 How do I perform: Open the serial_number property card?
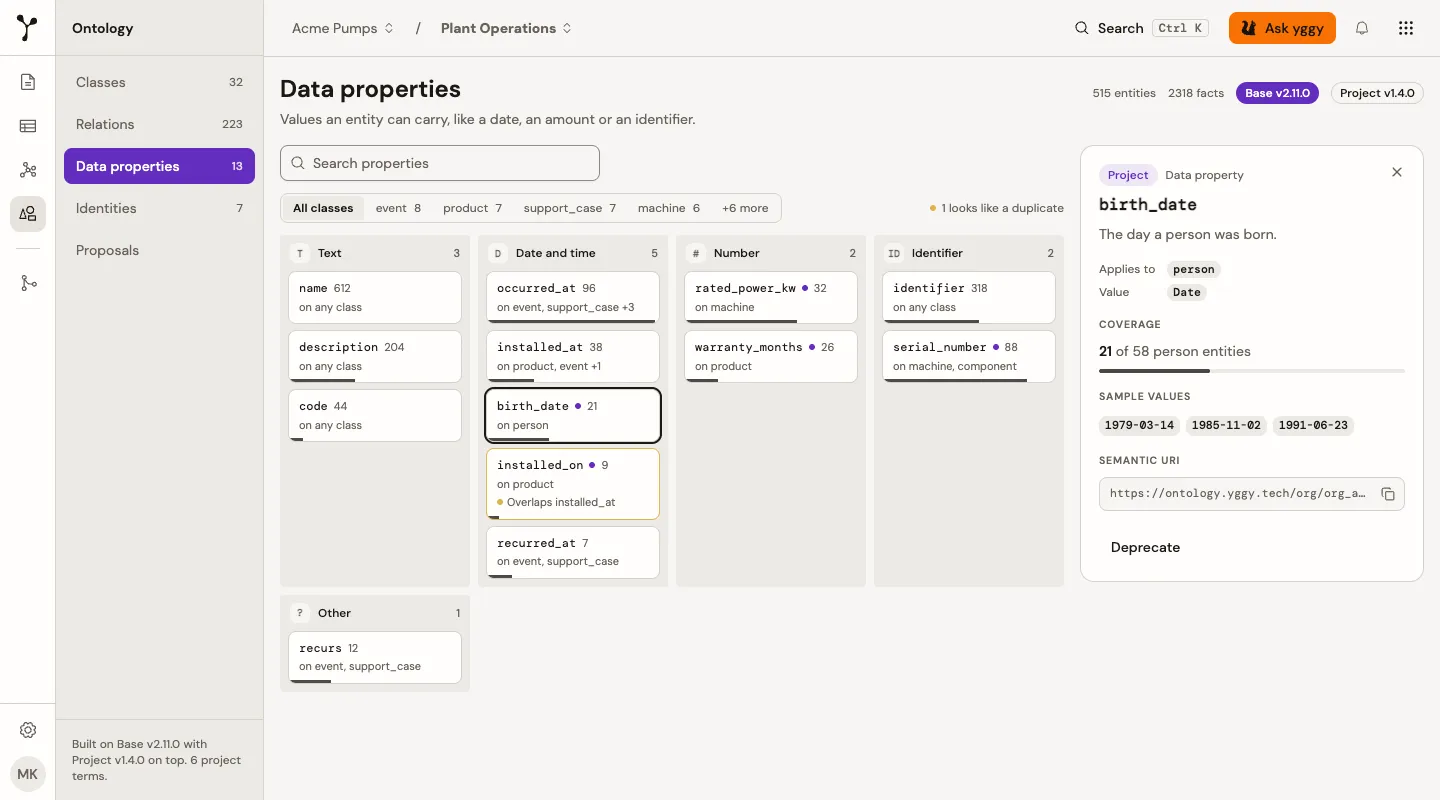click(969, 356)
